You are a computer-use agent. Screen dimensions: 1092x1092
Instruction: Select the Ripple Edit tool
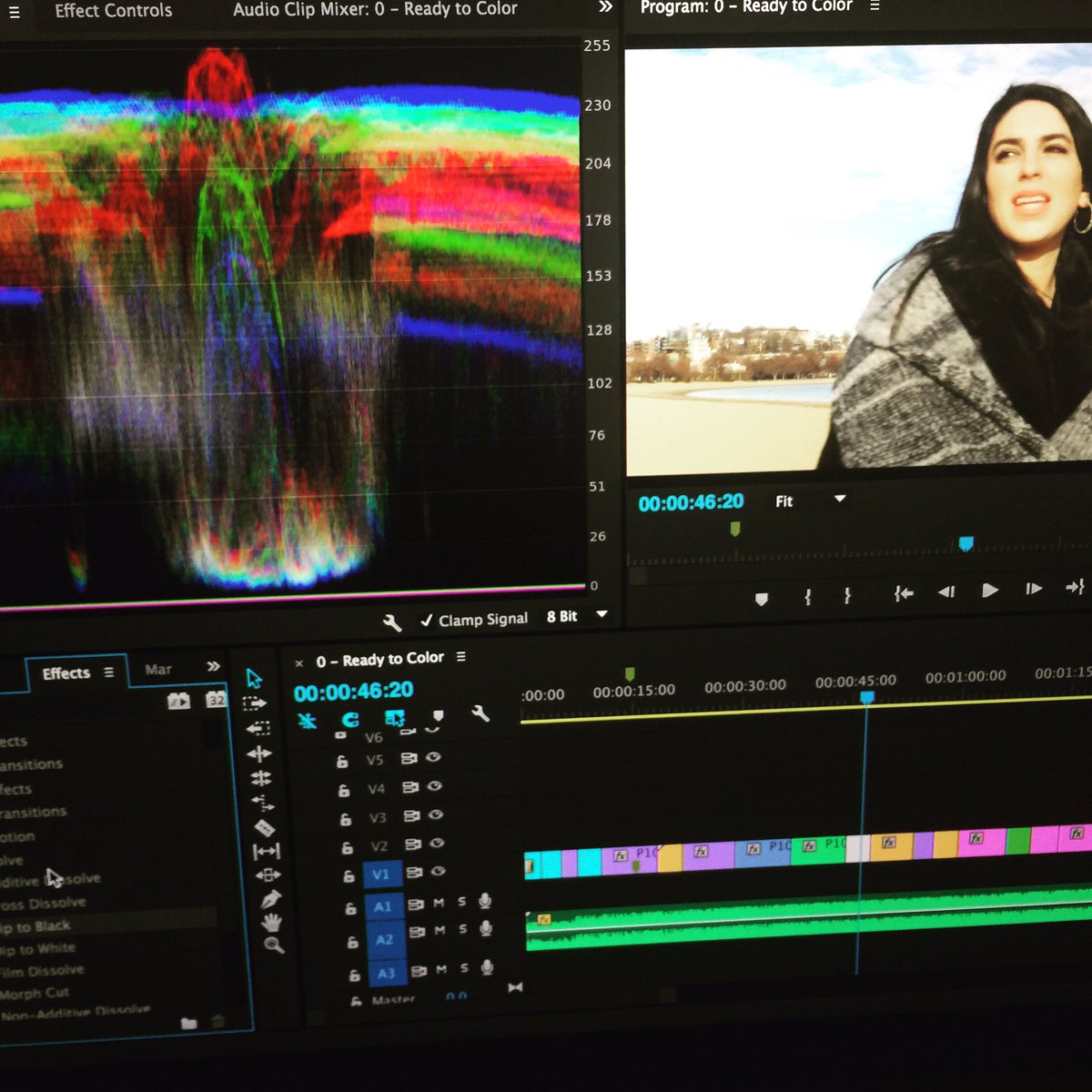click(258, 753)
